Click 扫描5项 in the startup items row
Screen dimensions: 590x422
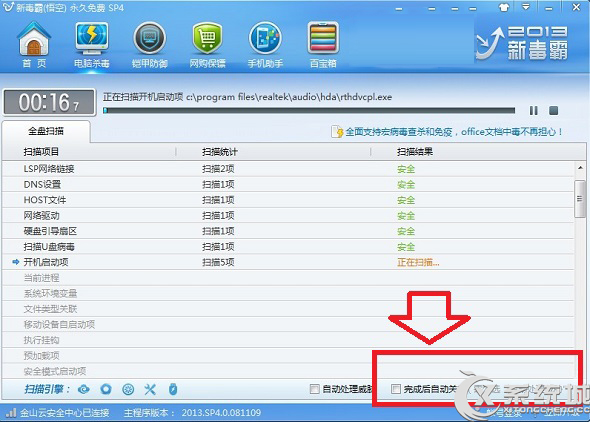point(218,263)
